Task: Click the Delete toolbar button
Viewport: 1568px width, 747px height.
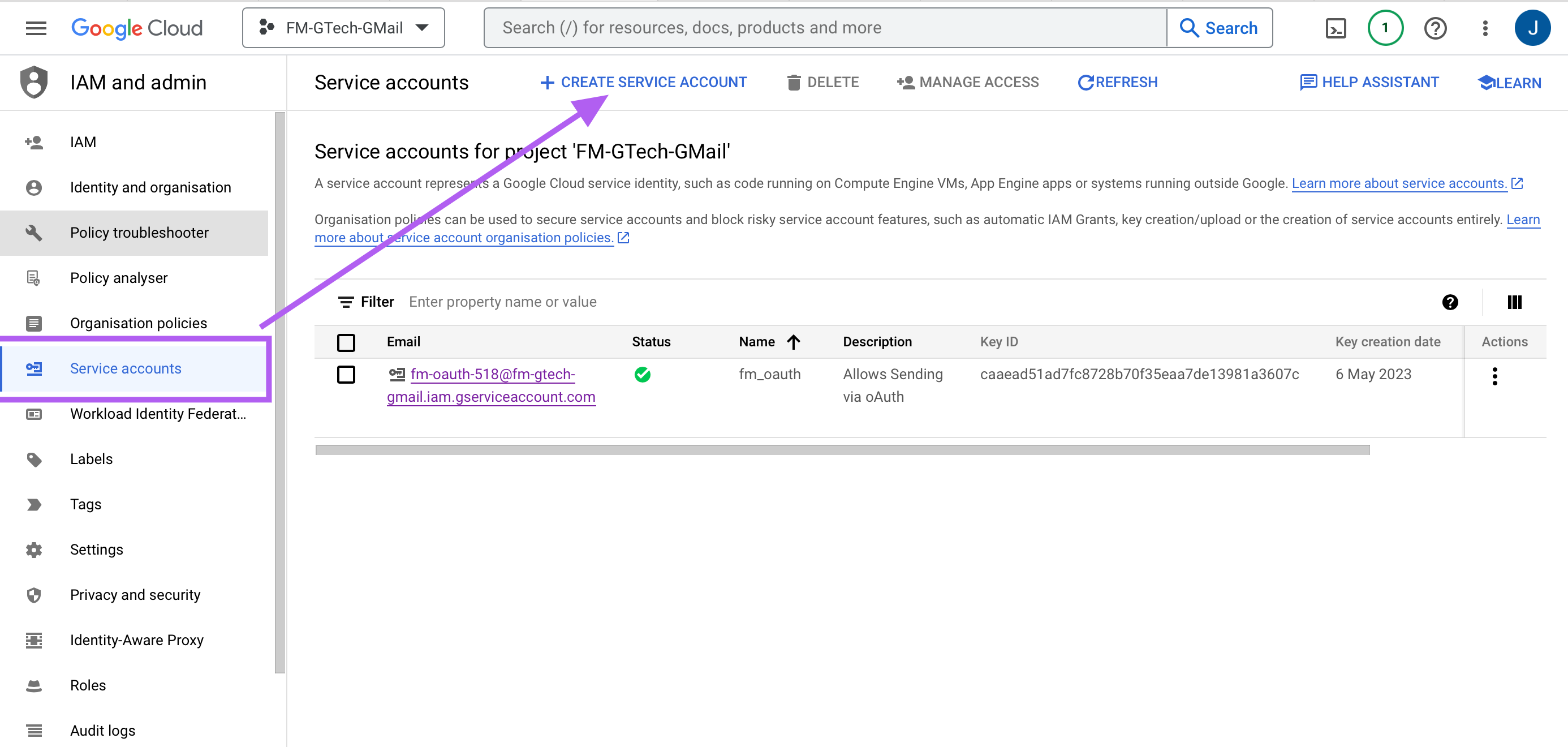Action: tap(822, 82)
